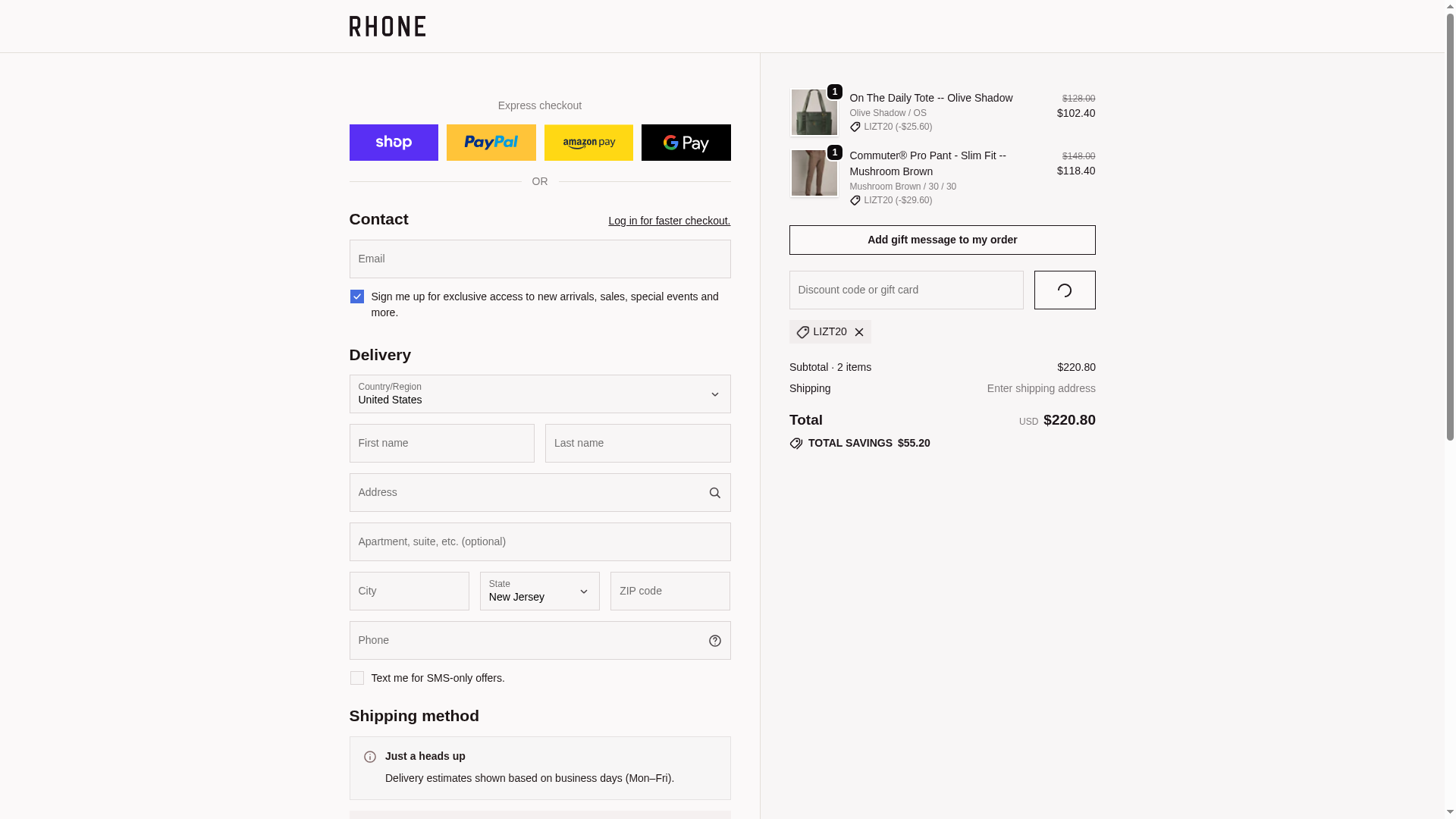
Task: Enable SMS-only offers checkbox
Action: pos(357,678)
